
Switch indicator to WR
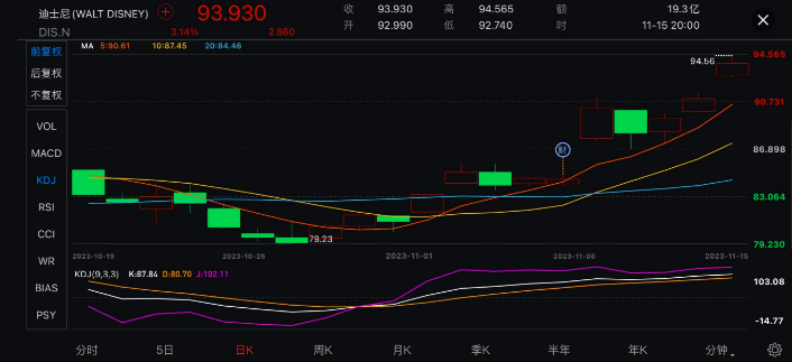click(x=46, y=261)
